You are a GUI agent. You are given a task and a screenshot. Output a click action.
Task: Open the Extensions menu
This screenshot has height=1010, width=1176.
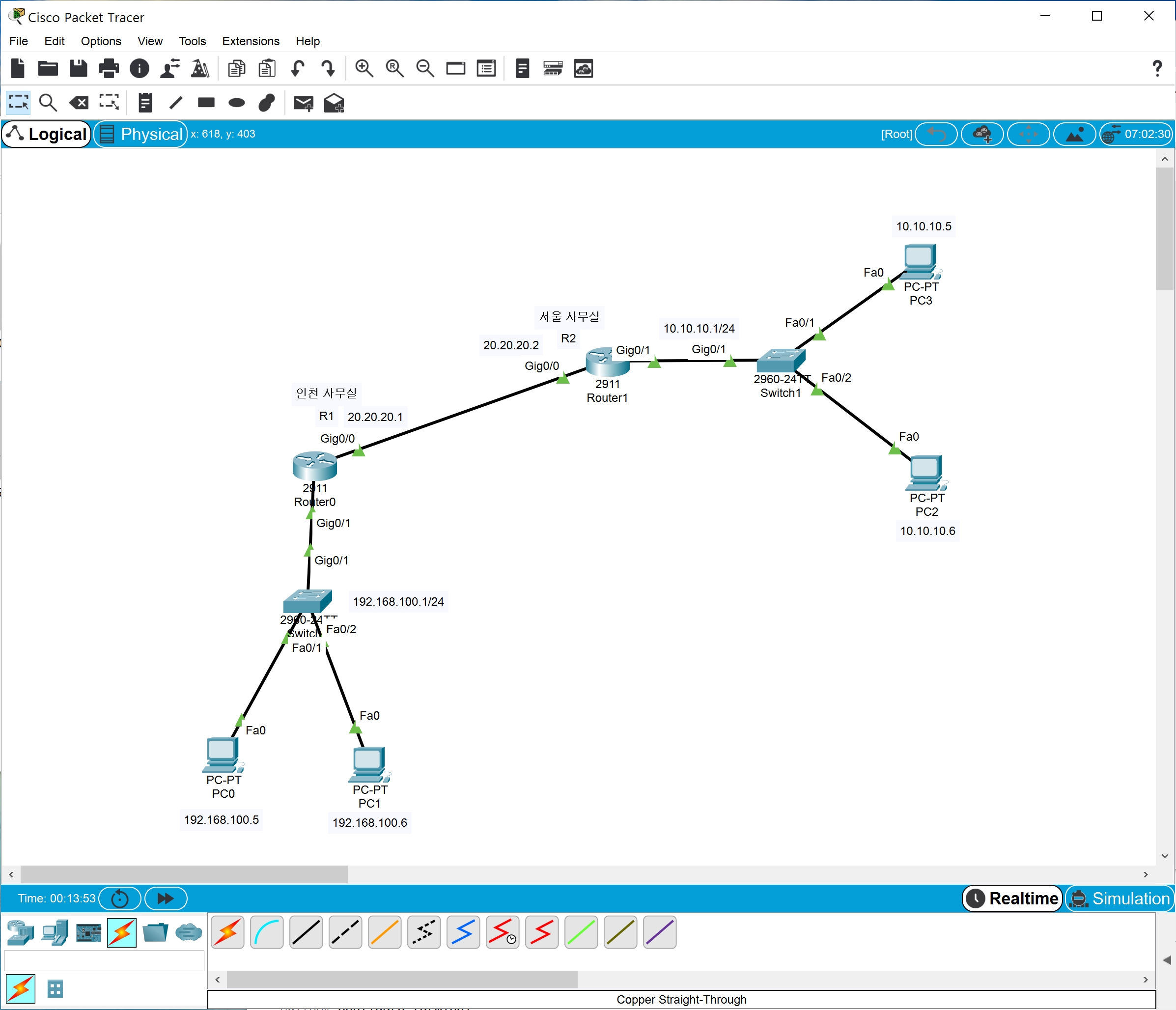[x=251, y=41]
